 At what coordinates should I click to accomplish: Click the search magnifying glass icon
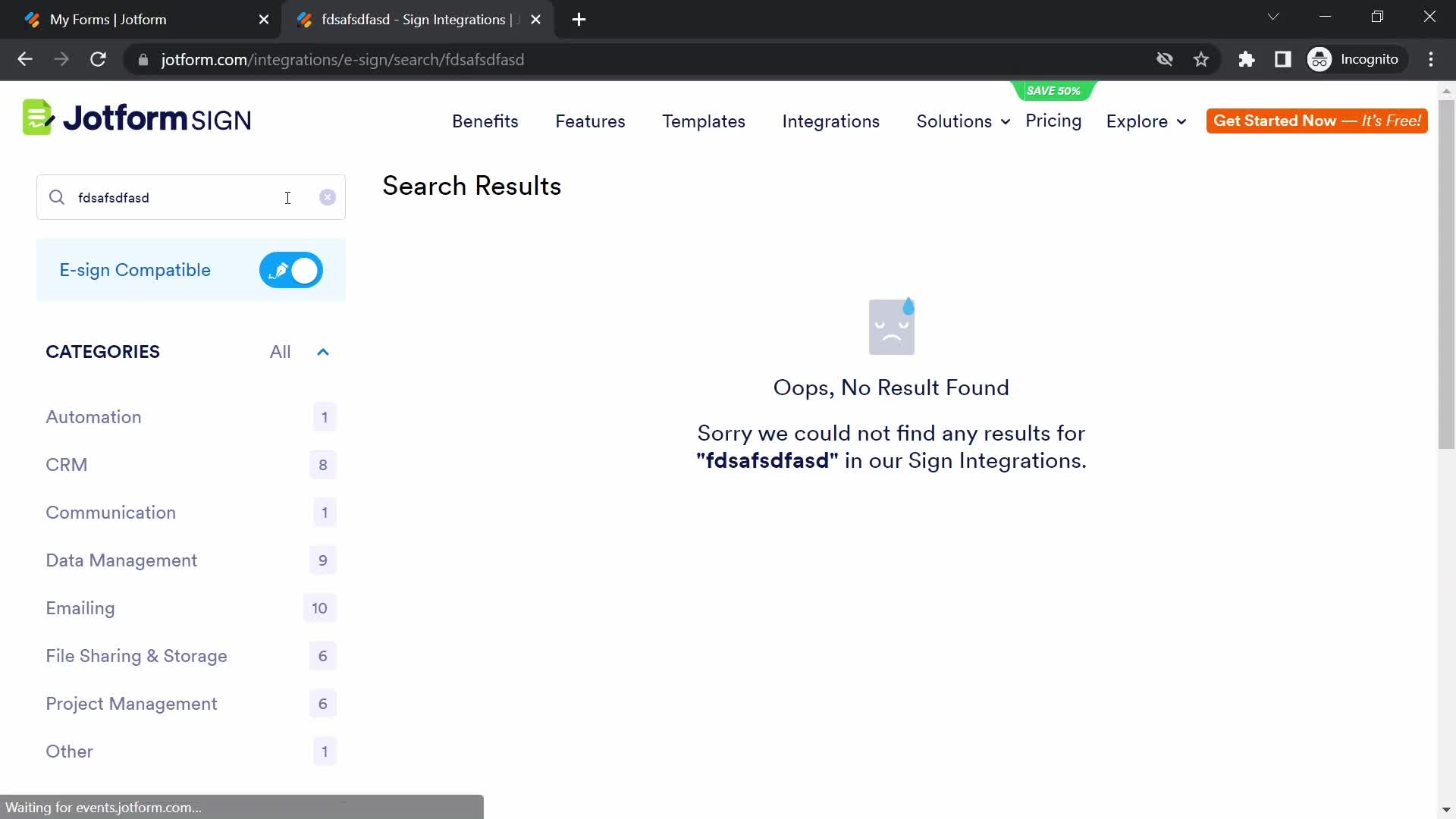pyautogui.click(x=56, y=198)
